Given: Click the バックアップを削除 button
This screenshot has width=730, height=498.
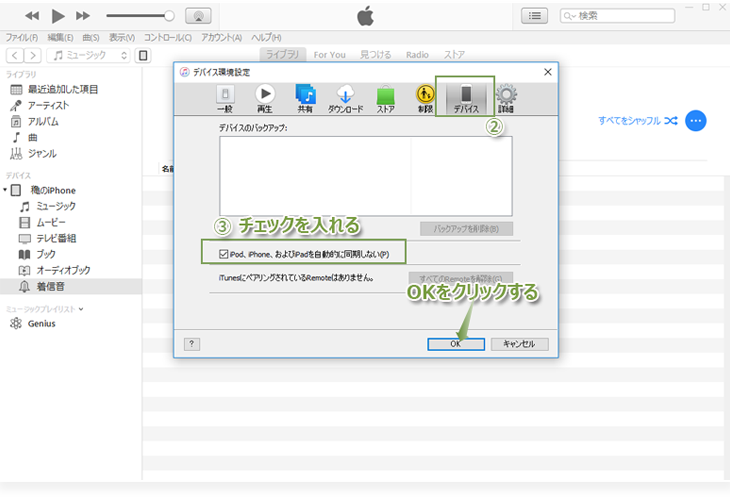Looking at the screenshot, I should click(x=466, y=229).
